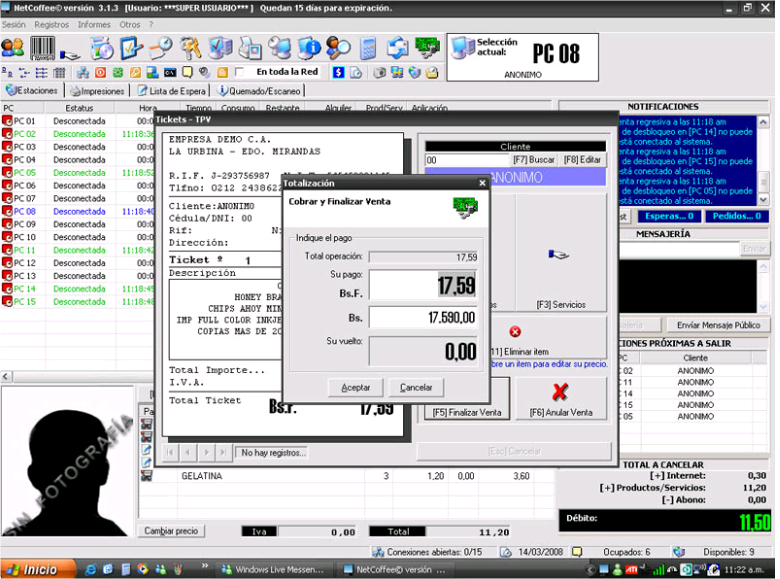The image size is (780, 579).
Task: Click the camera capture icon
Action: [380, 73]
